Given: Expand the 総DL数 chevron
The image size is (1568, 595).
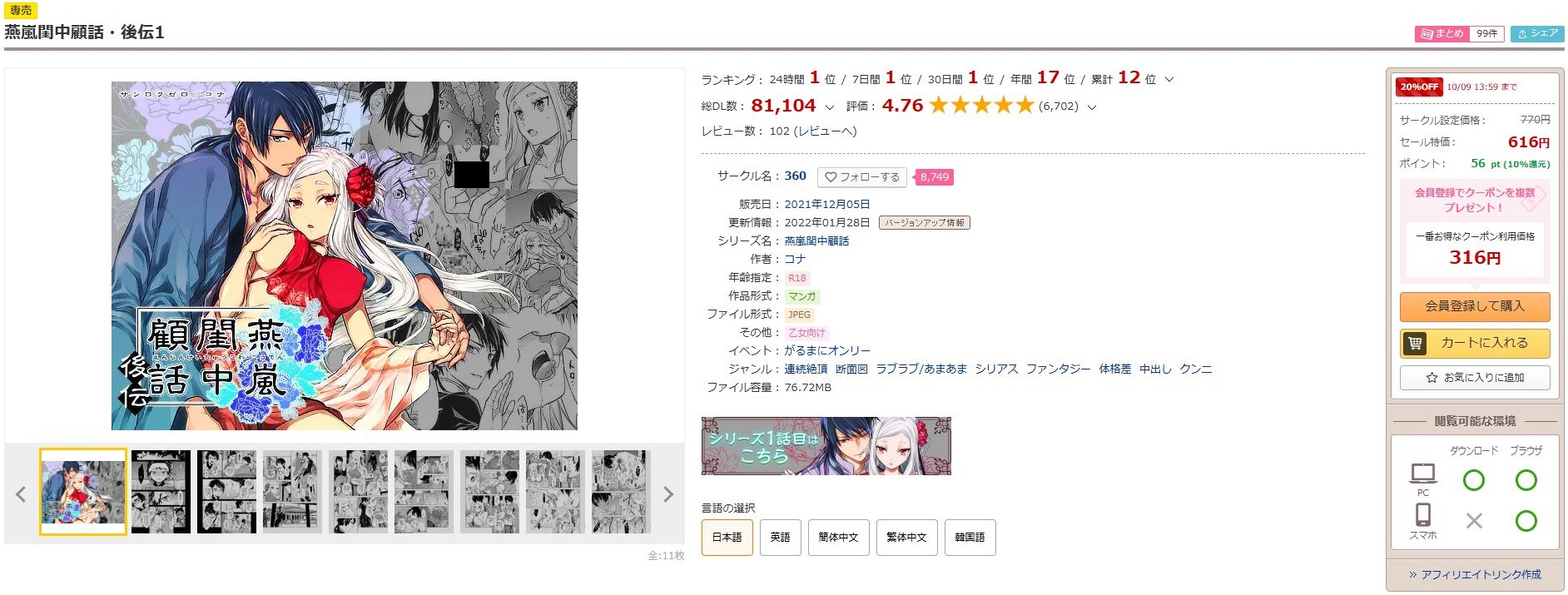Looking at the screenshot, I should pyautogui.click(x=829, y=107).
